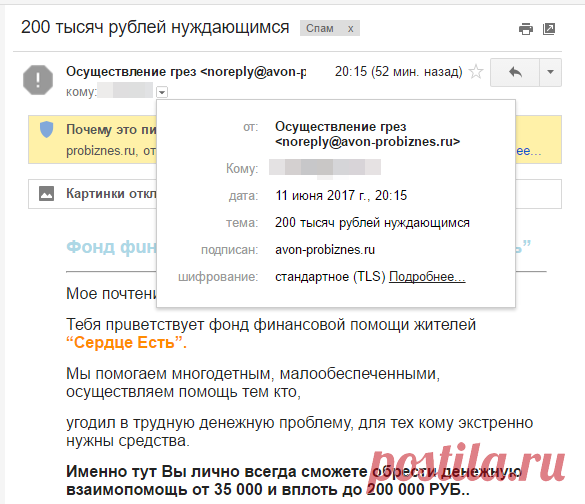
Task: Print the email with the printer icon
Action: (526, 29)
